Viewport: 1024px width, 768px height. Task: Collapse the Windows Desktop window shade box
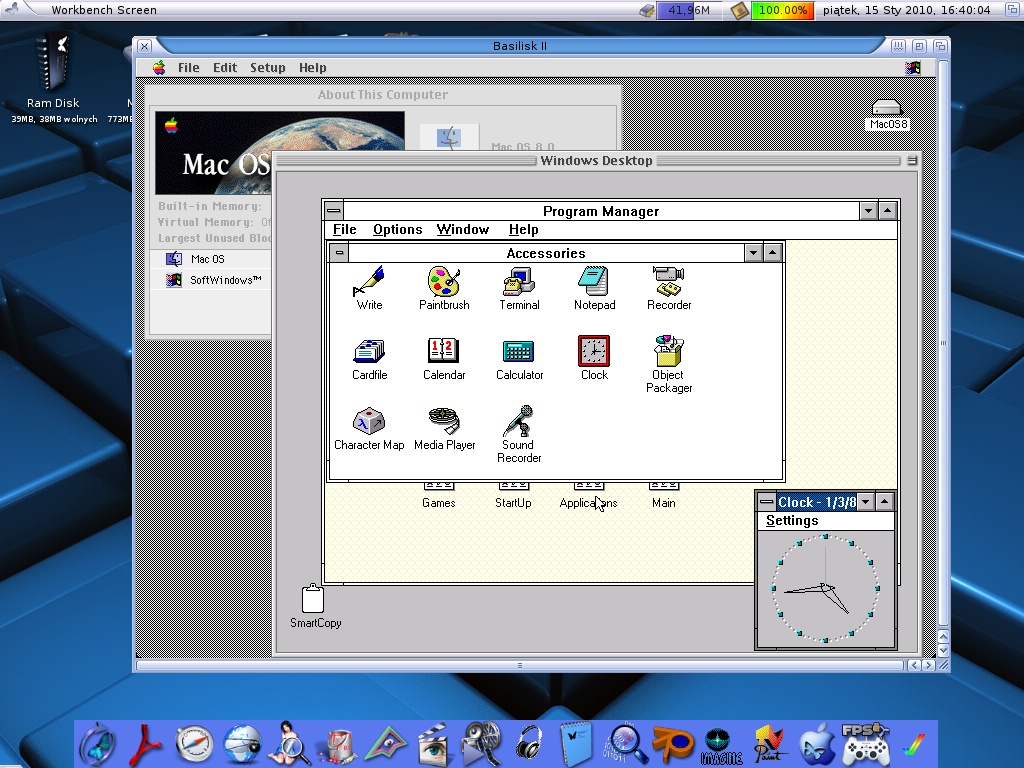pos(912,161)
